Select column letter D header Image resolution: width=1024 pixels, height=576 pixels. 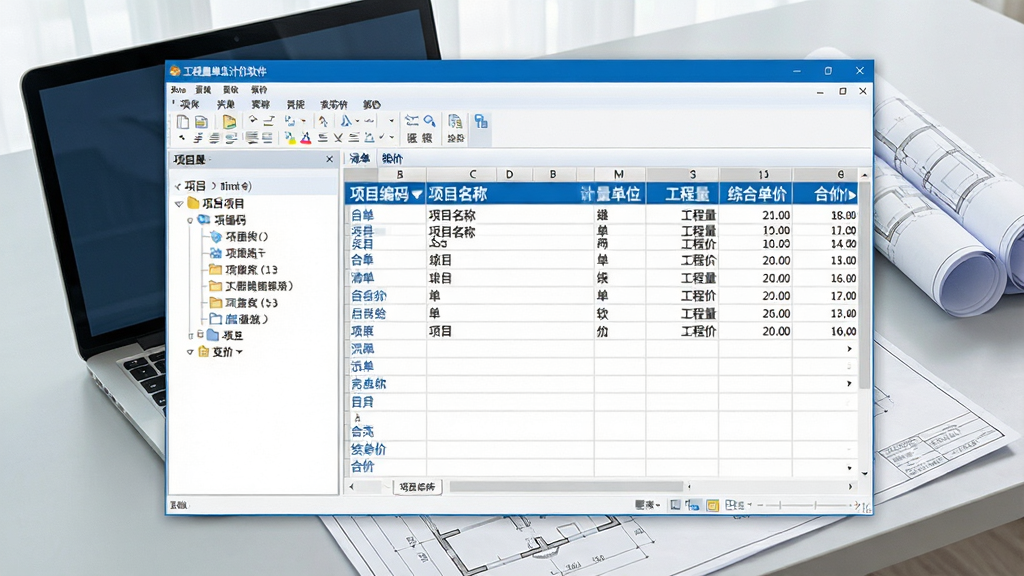(x=509, y=174)
